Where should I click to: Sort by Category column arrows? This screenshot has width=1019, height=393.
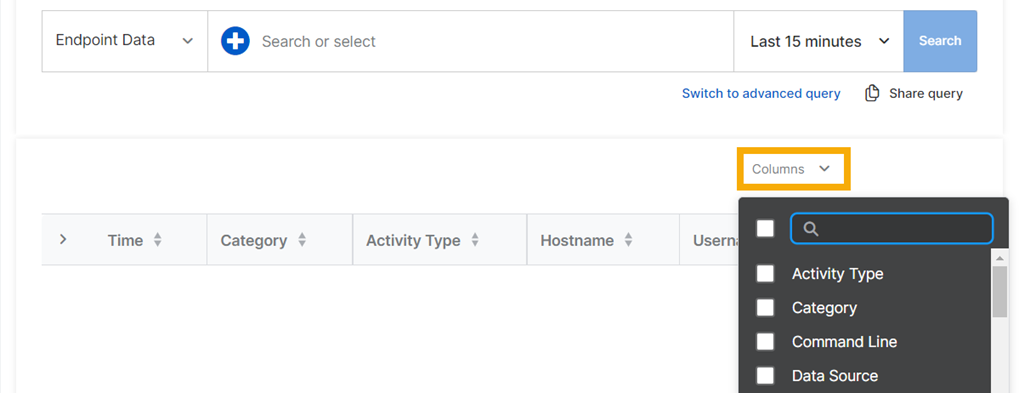tap(302, 240)
